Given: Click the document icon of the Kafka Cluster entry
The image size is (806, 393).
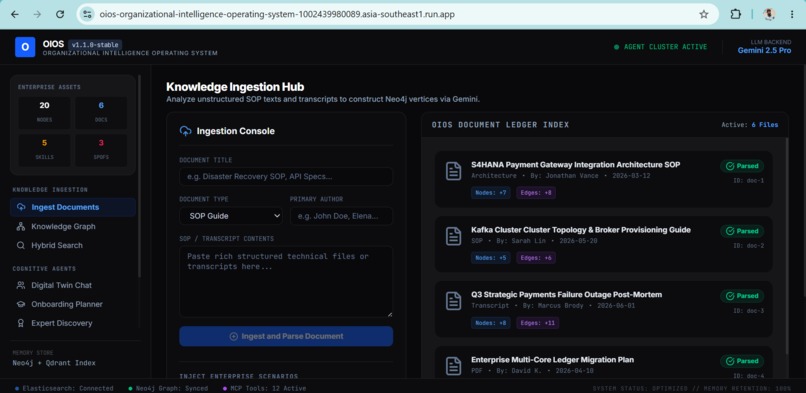Looking at the screenshot, I should 453,236.
